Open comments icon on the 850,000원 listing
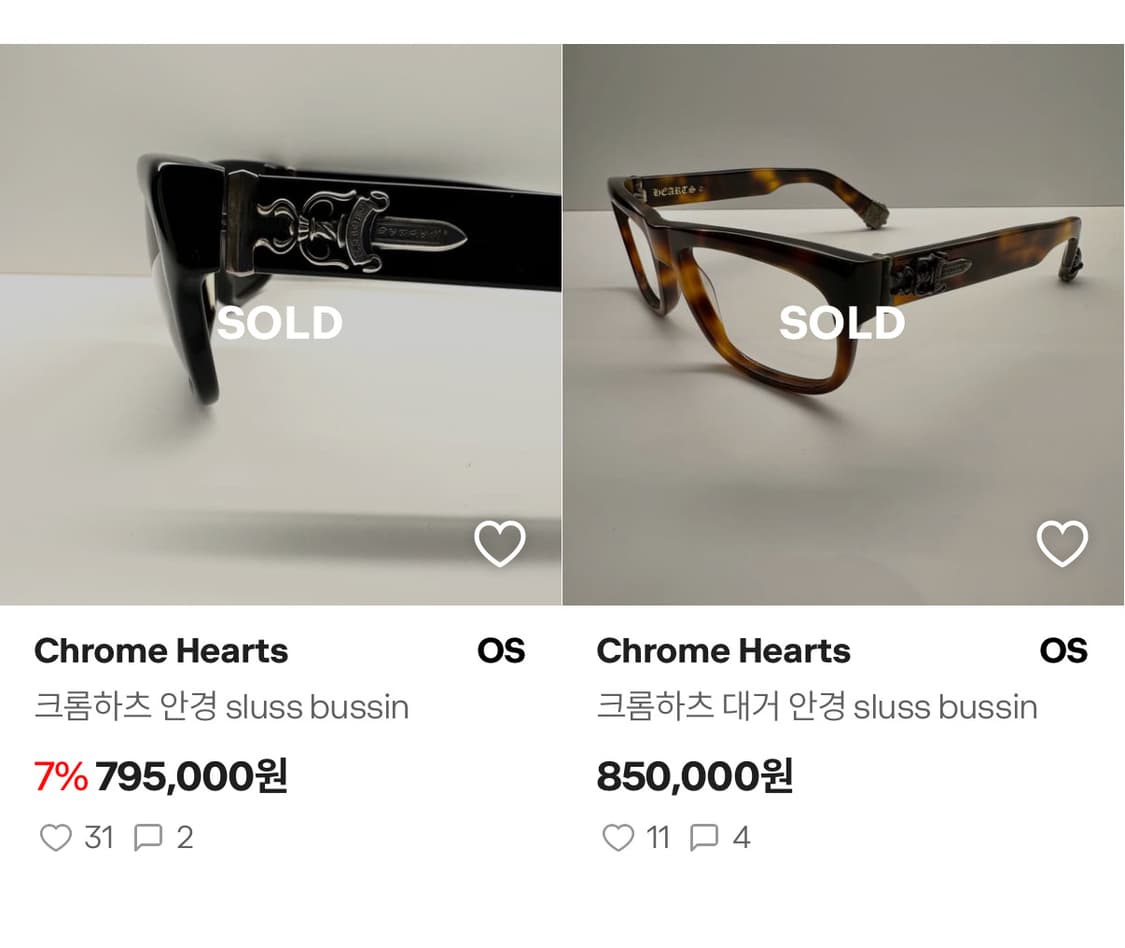Screen dimensions: 1125x948 705,837
